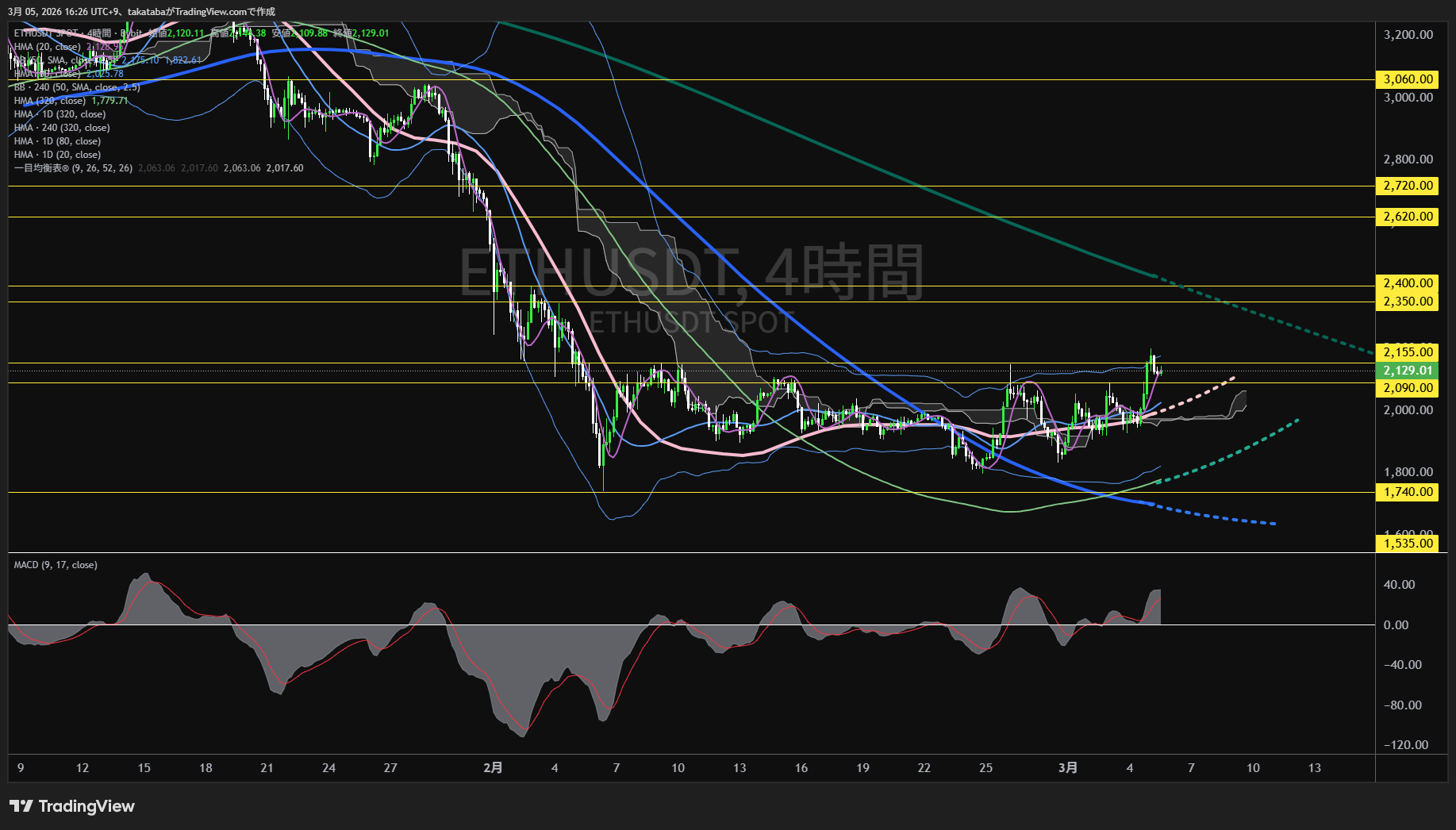Click the green current price label 2,129.01

point(1408,371)
